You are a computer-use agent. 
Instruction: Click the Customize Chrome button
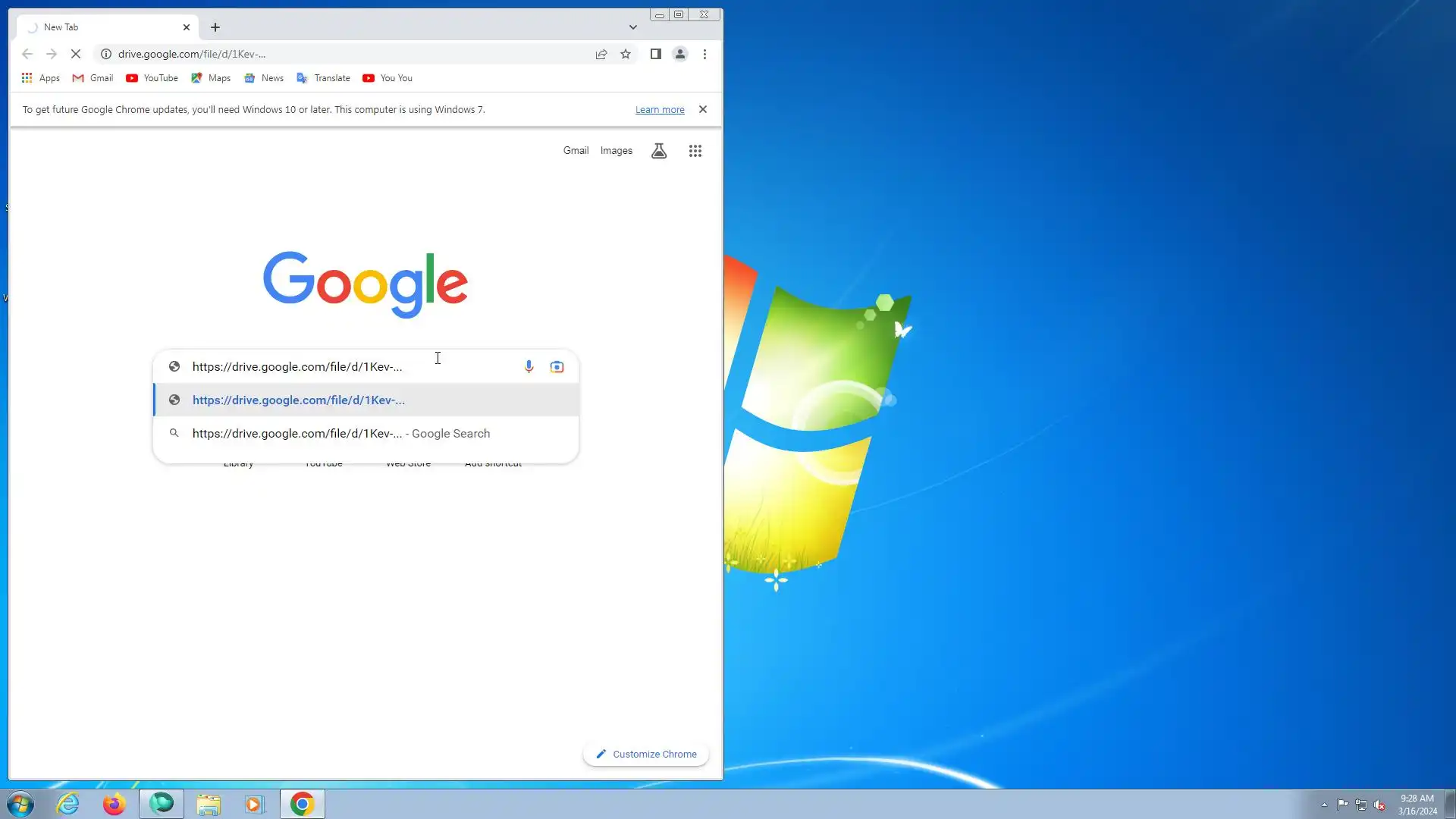(646, 754)
